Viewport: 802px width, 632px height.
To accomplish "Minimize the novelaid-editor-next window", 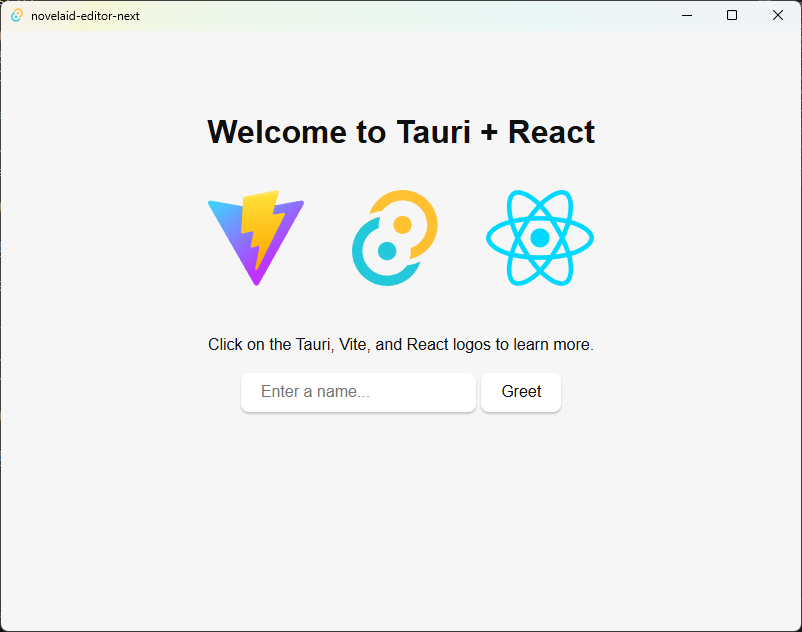I will 687,15.
